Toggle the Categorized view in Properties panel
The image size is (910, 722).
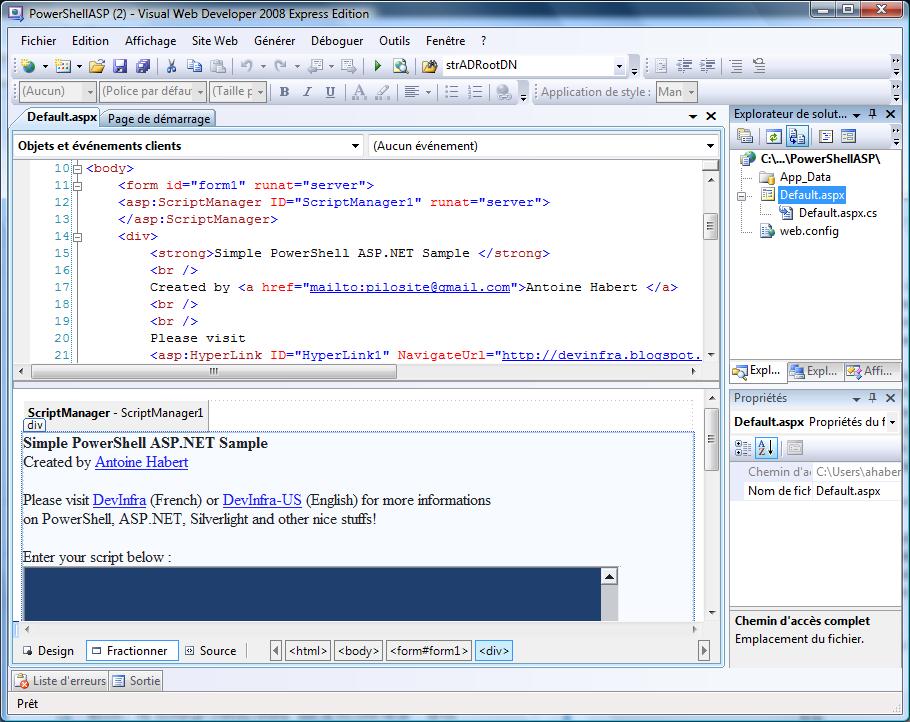point(743,448)
